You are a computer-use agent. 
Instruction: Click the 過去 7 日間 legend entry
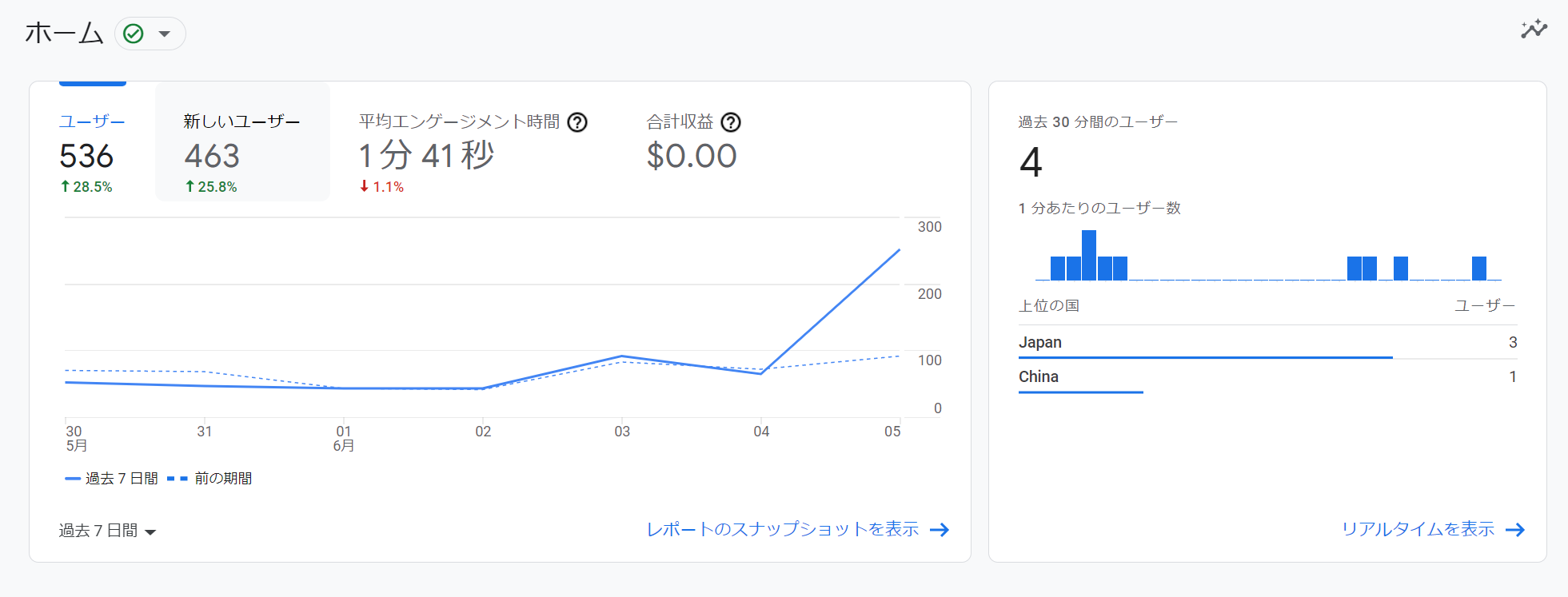111,479
